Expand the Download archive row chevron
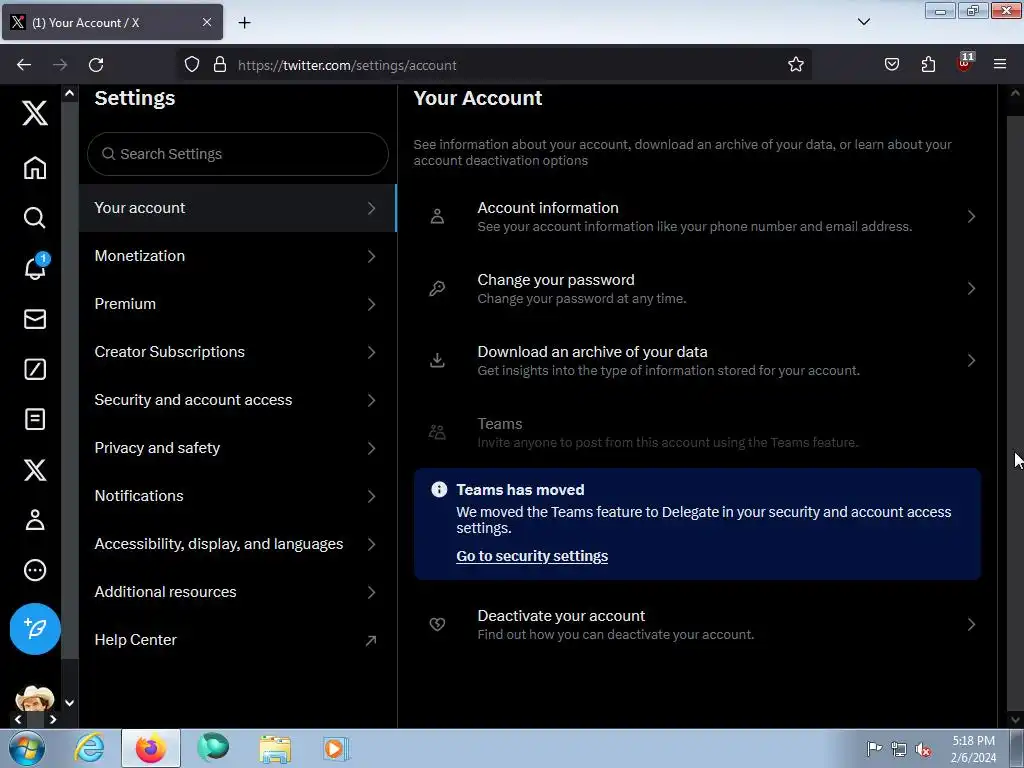The width and height of the screenshot is (1024, 768). tap(971, 360)
